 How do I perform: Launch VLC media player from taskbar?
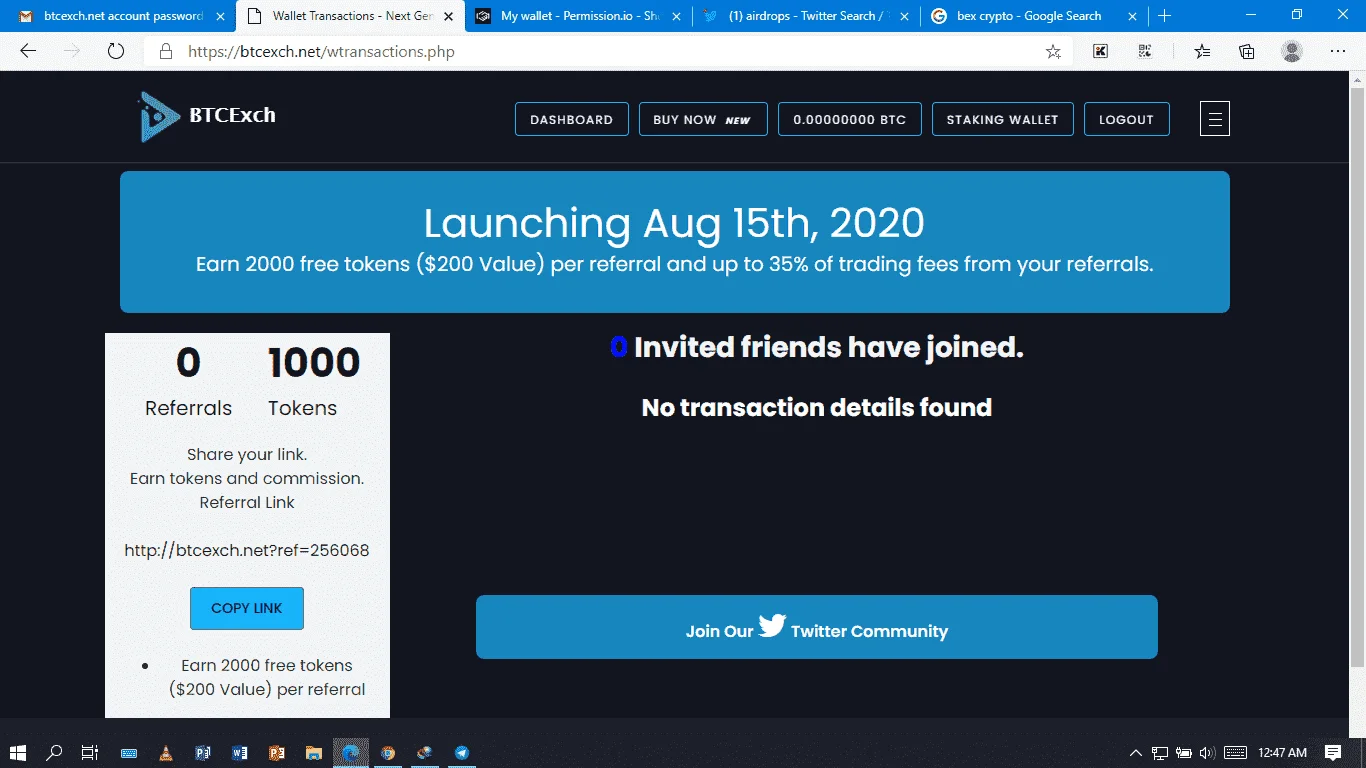tap(166, 753)
